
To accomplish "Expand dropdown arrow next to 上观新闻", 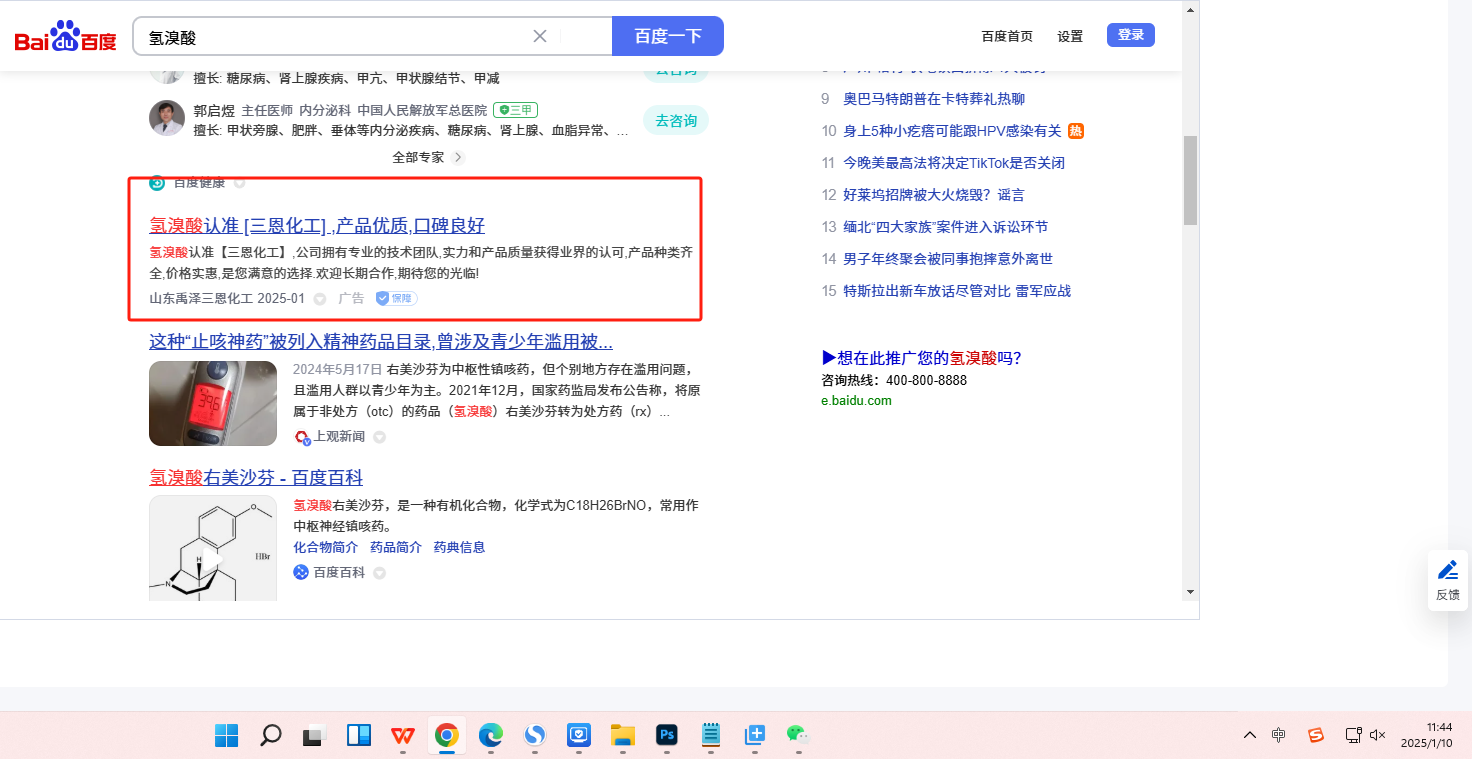I will pos(380,437).
